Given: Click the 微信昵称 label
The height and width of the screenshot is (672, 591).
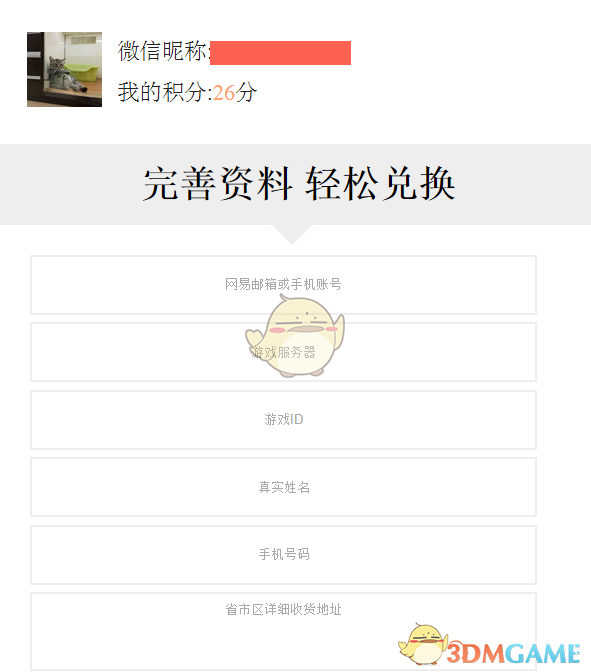Looking at the screenshot, I should (162, 51).
